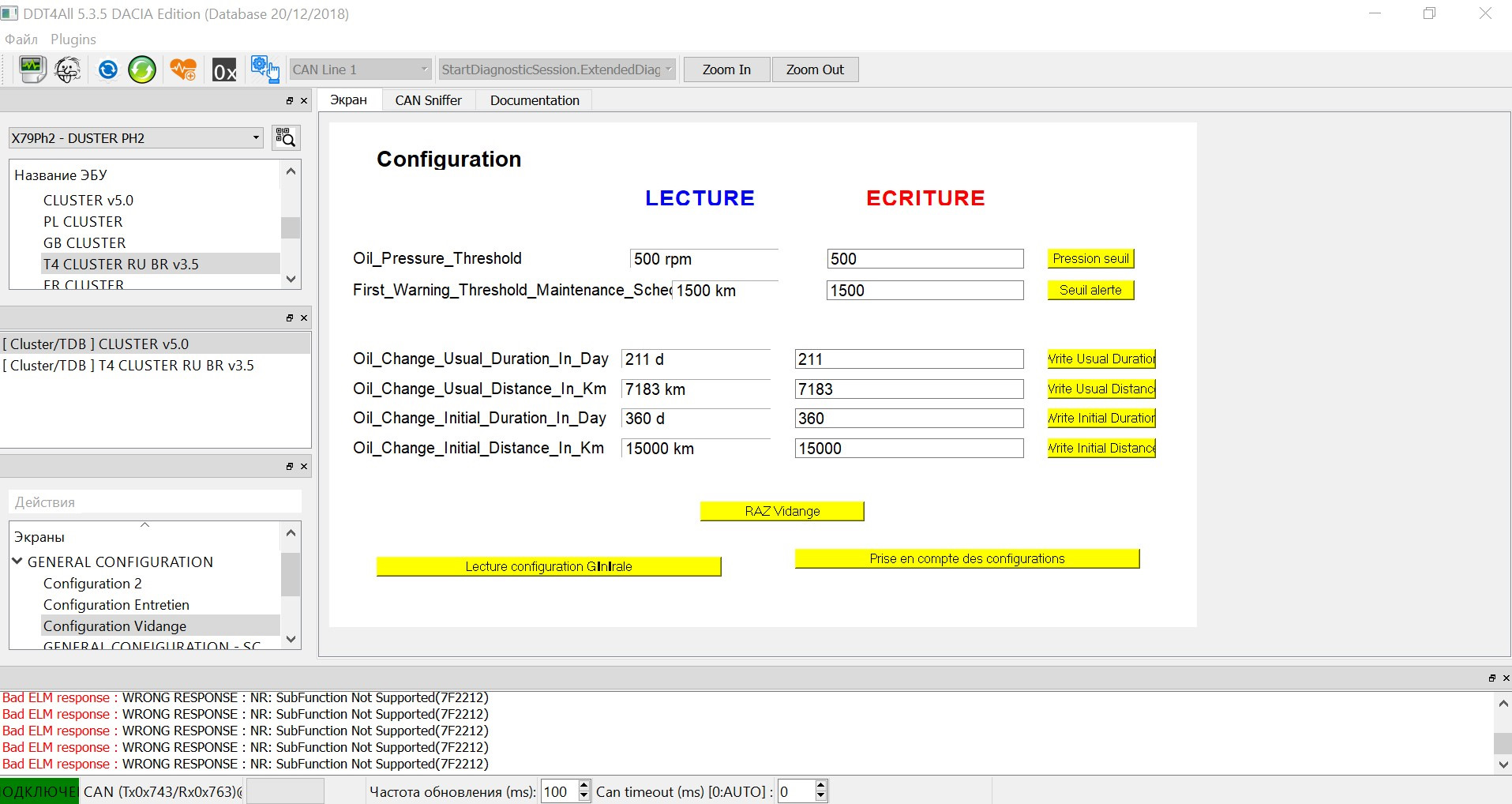Screen dimensions: 1512x804
Task: Collapse the GENERAL CONFIGURATION tree node
Action: point(17,562)
